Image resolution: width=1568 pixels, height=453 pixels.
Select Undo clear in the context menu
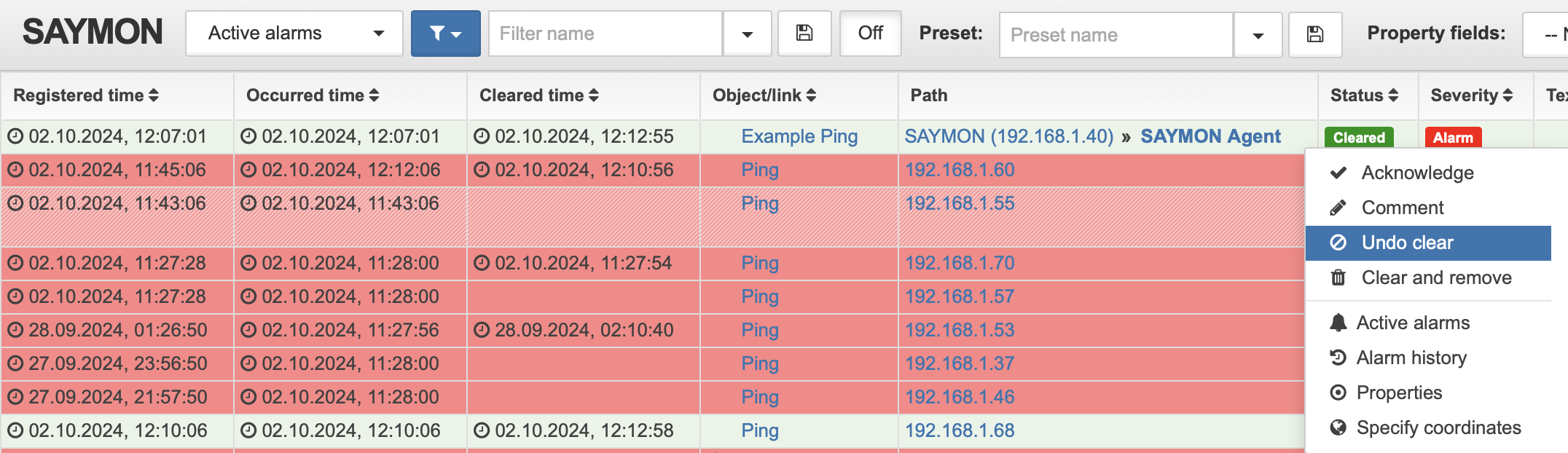click(1428, 243)
